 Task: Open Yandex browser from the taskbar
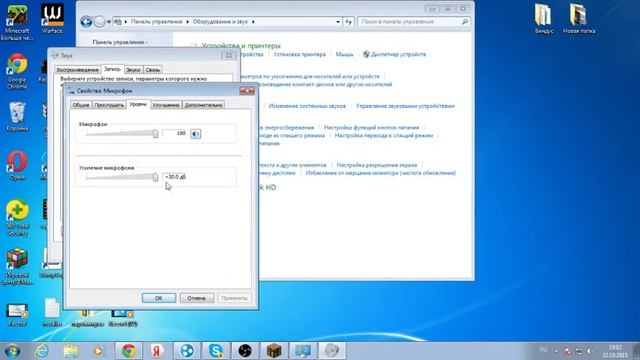point(157,351)
